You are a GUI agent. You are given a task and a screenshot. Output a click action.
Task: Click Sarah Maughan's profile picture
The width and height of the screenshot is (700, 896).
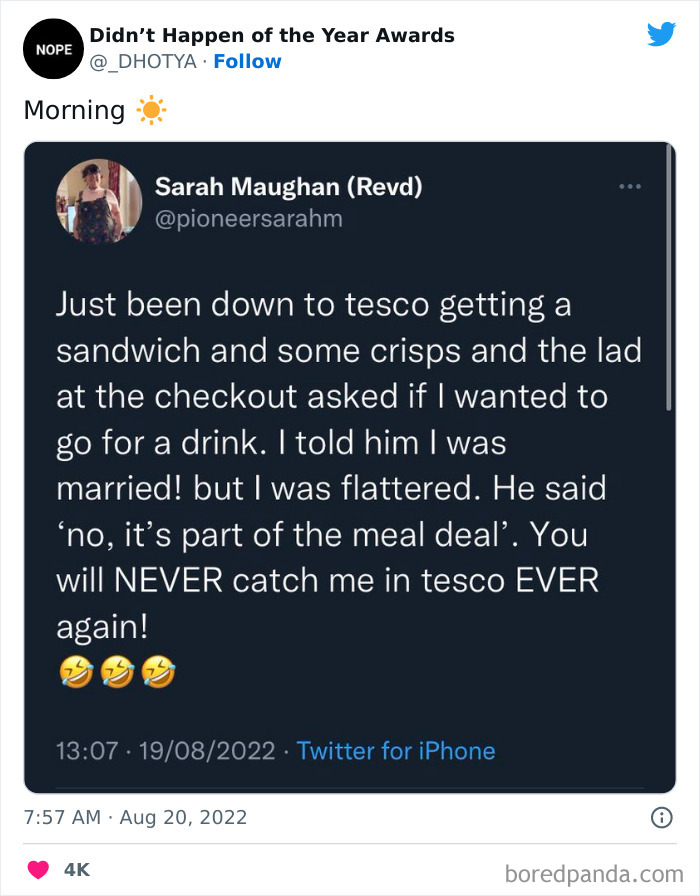coord(98,202)
